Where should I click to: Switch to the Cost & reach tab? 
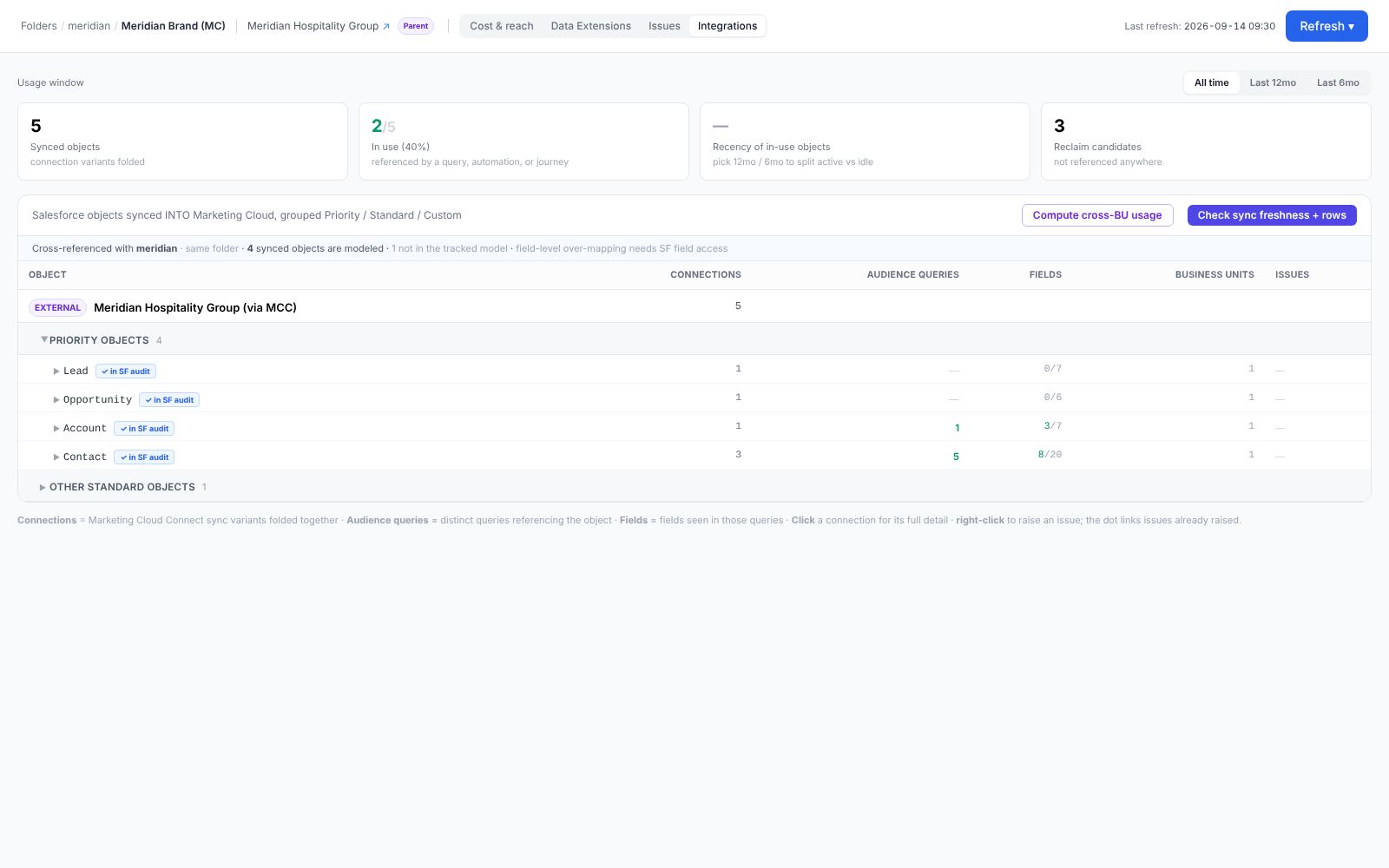pos(502,26)
